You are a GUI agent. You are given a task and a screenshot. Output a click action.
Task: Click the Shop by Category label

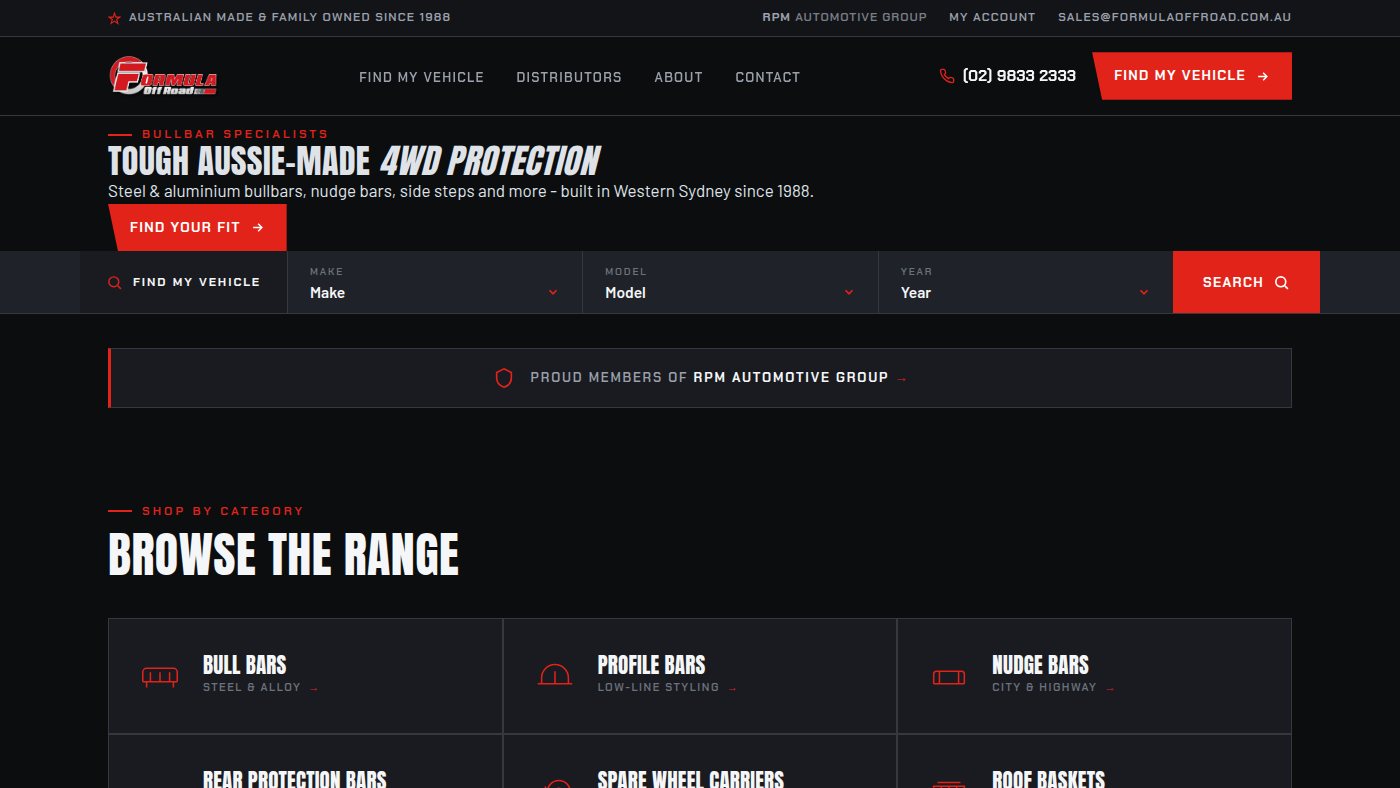[222, 511]
